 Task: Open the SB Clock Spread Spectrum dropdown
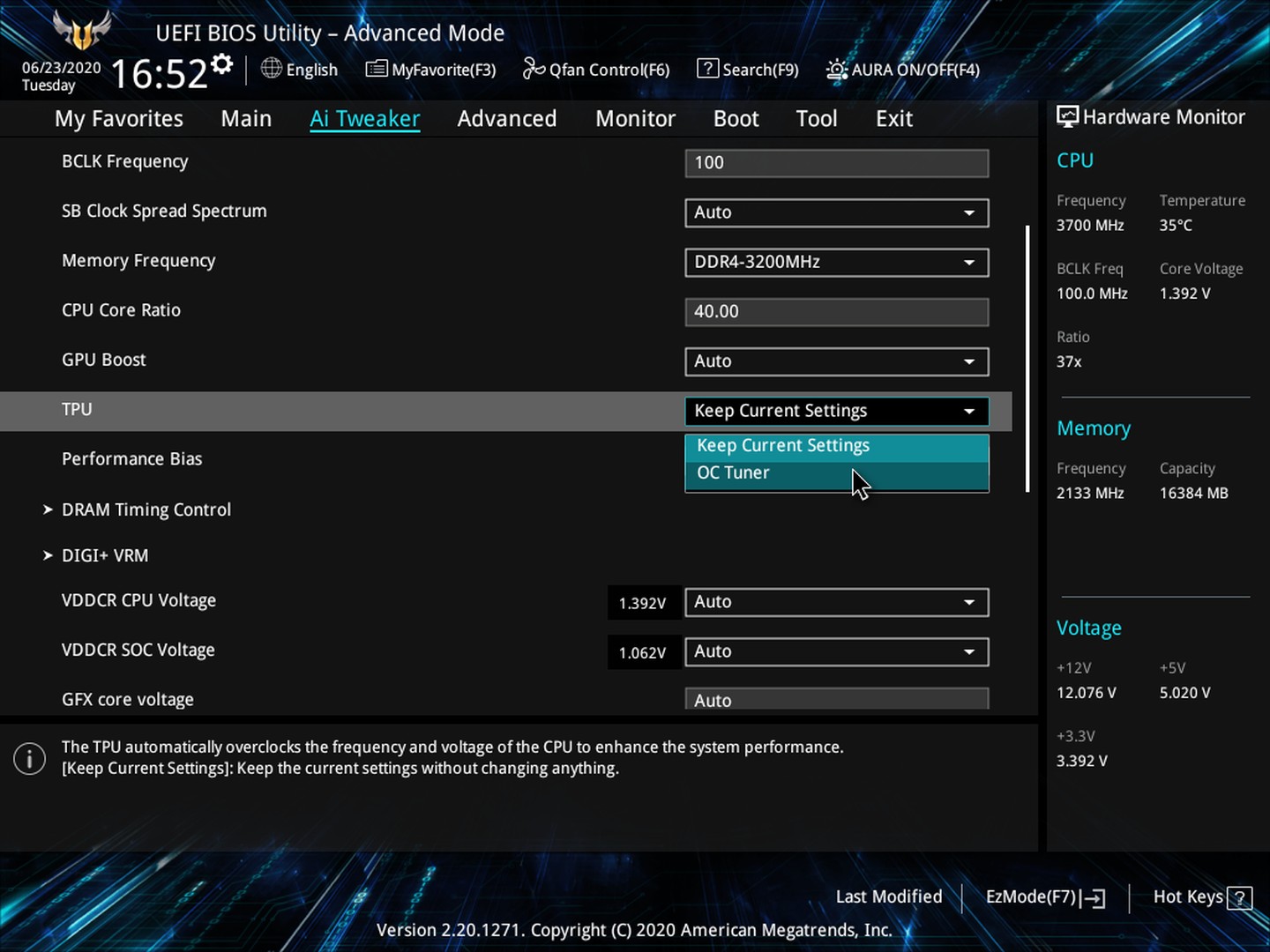(x=837, y=212)
